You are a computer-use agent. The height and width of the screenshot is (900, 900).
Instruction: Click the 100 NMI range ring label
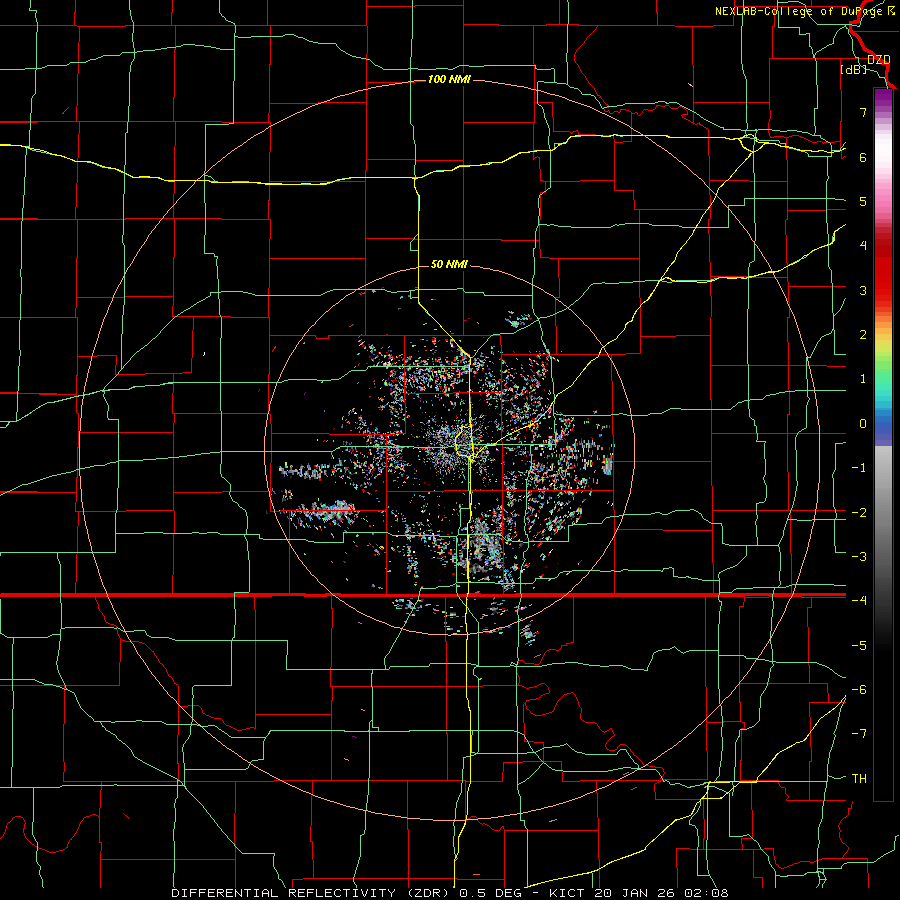449,79
